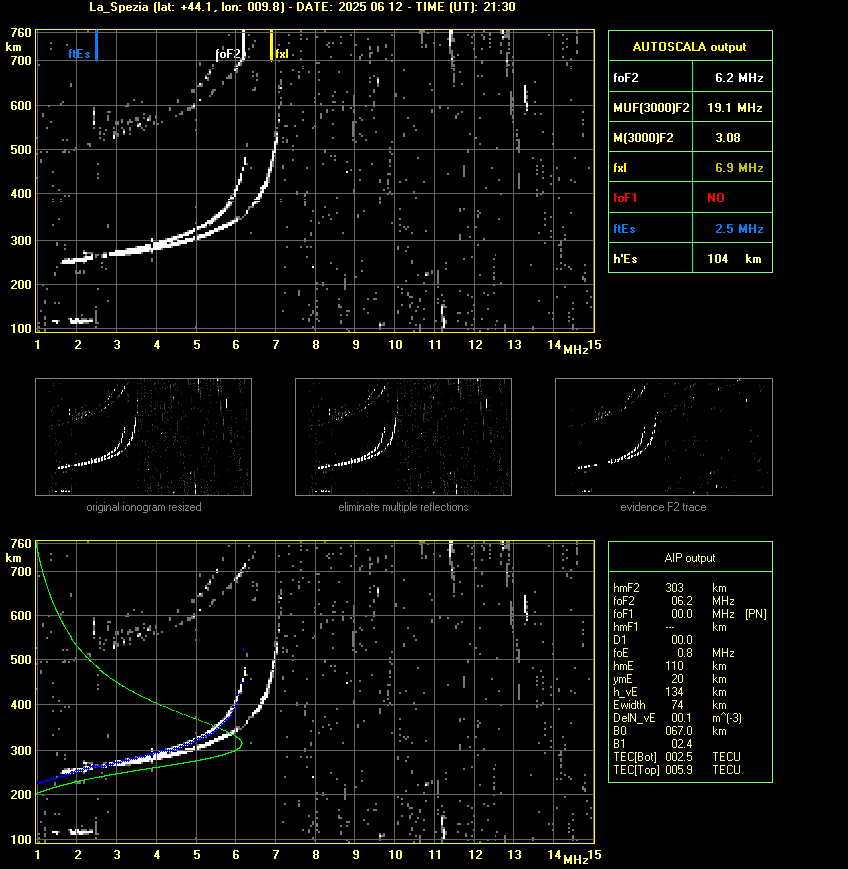Open the 'evidence F2 trace' thumbnail
The height and width of the screenshot is (869, 848).
click(x=664, y=437)
